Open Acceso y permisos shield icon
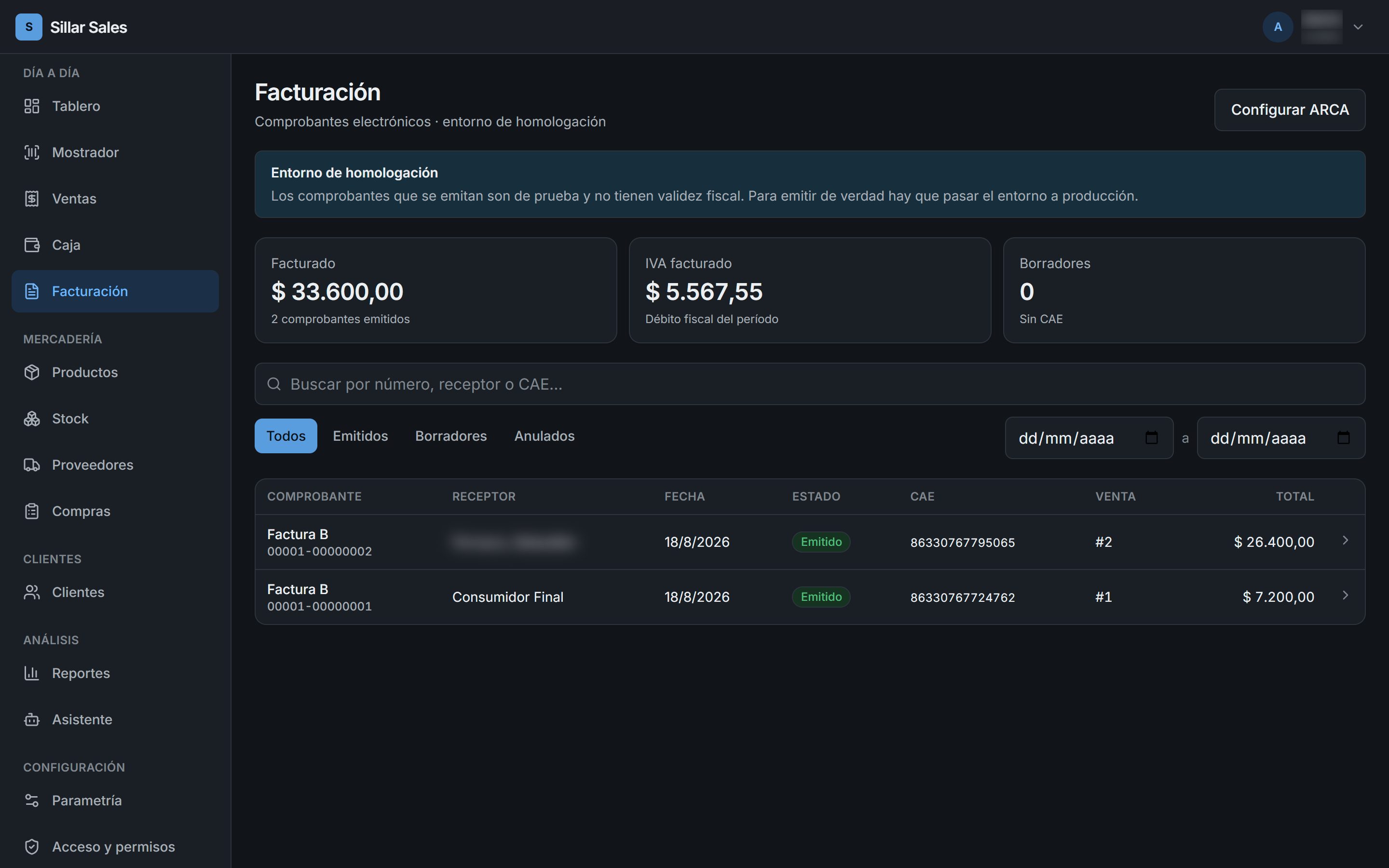Image resolution: width=1389 pixels, height=868 pixels. [x=31, y=847]
